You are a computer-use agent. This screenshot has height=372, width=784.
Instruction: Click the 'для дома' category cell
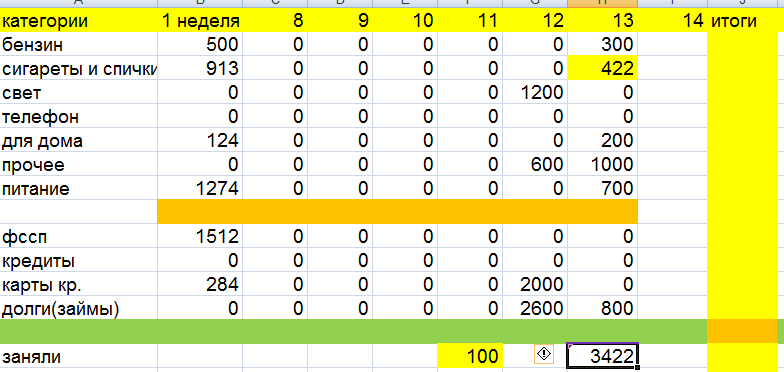[x=78, y=140]
